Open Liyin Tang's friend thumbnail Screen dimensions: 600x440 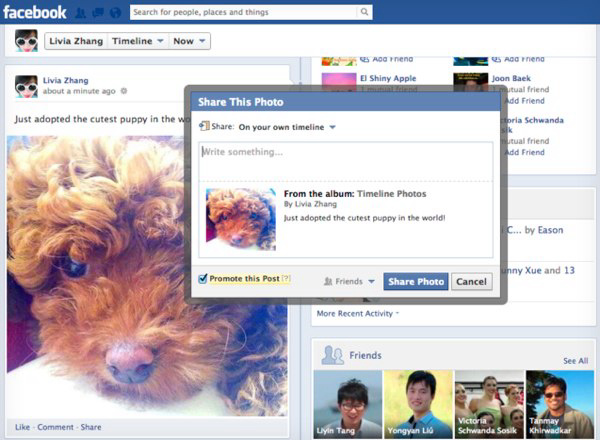point(348,404)
